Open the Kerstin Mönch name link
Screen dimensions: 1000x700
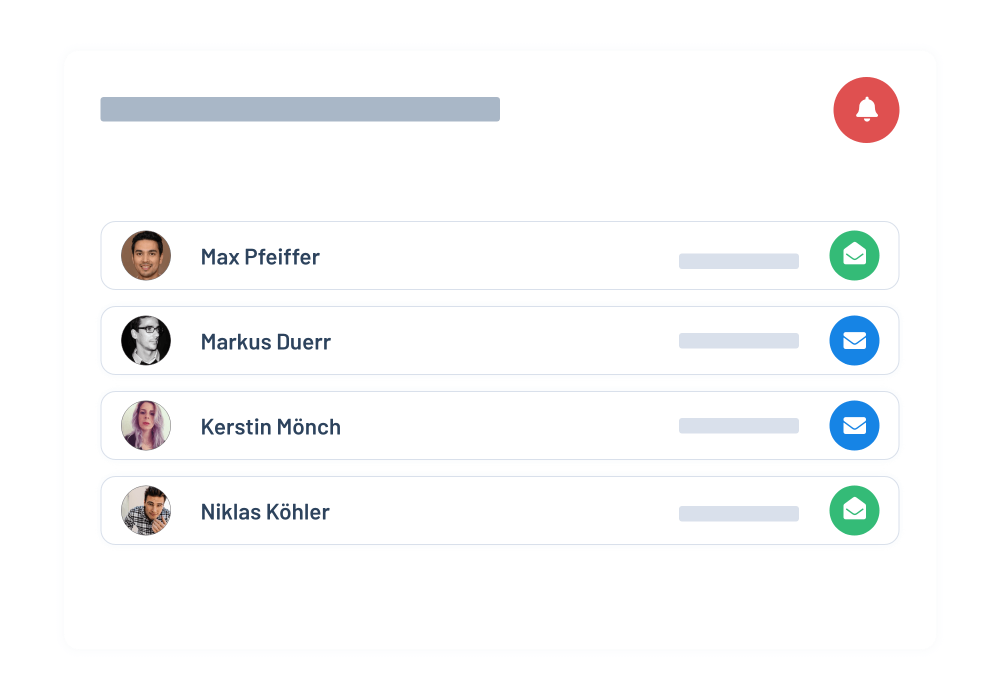[271, 427]
